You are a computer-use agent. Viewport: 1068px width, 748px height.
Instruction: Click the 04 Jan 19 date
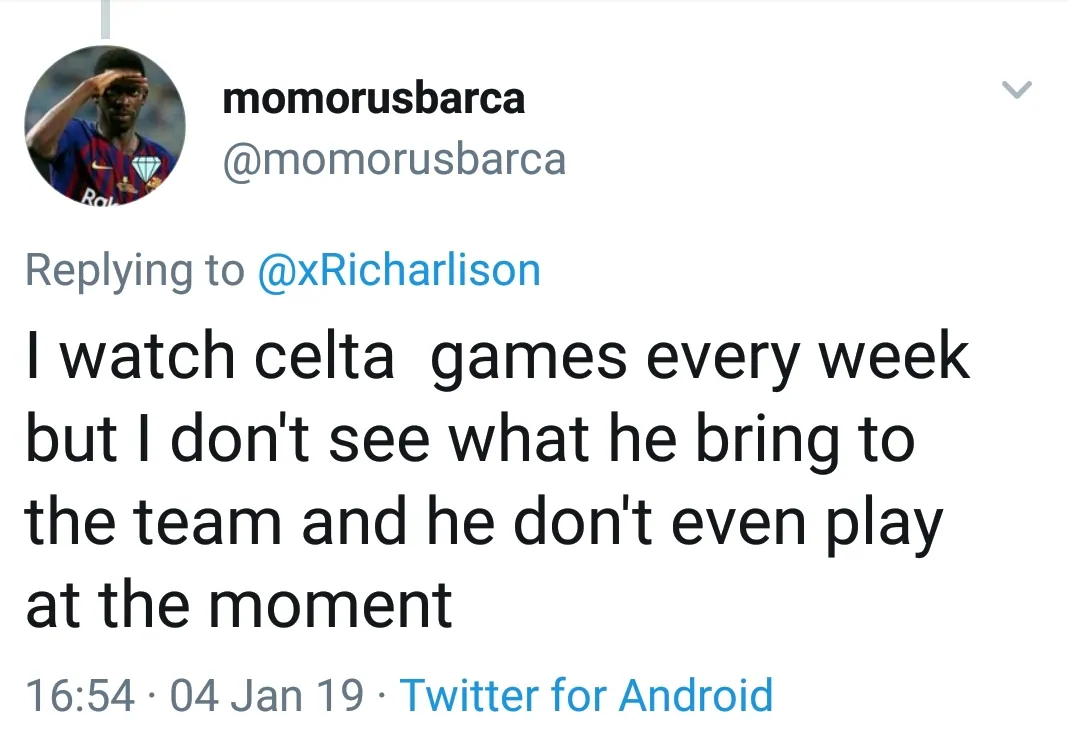[x=267, y=695]
